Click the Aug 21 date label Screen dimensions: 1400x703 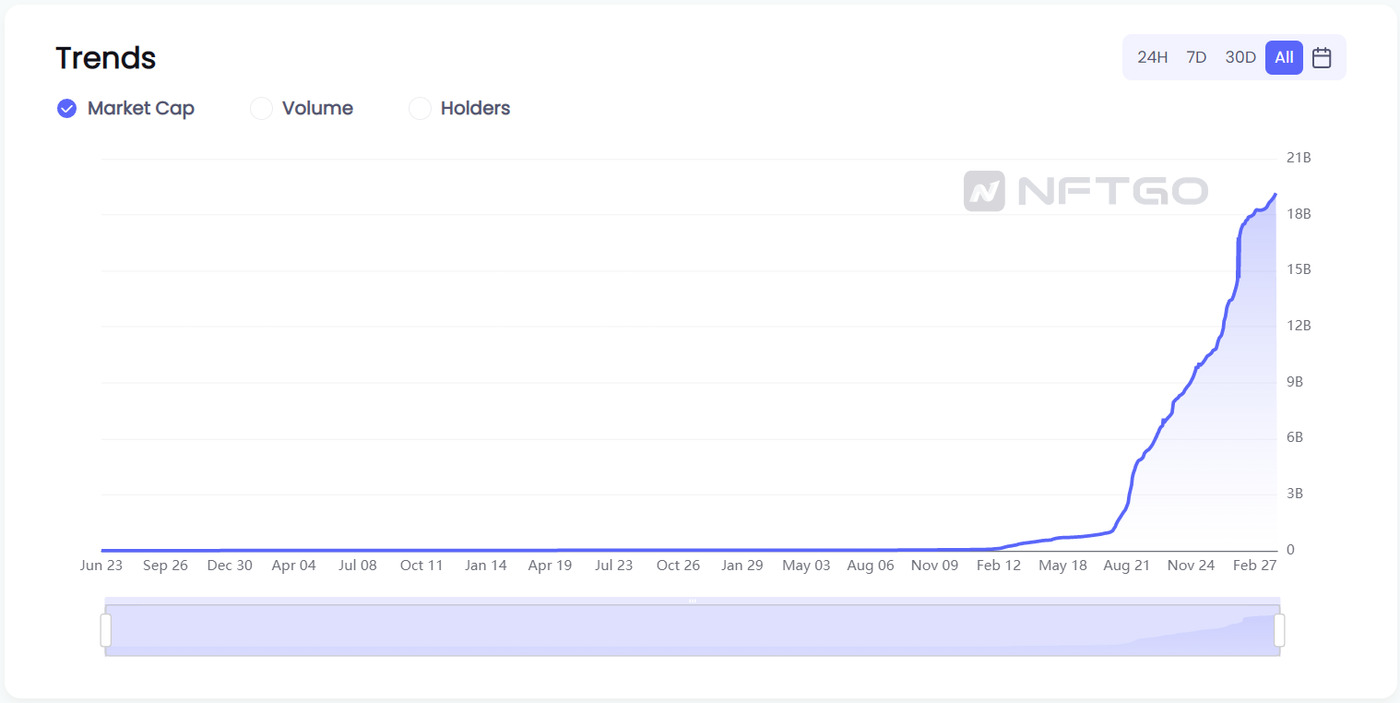1126,565
